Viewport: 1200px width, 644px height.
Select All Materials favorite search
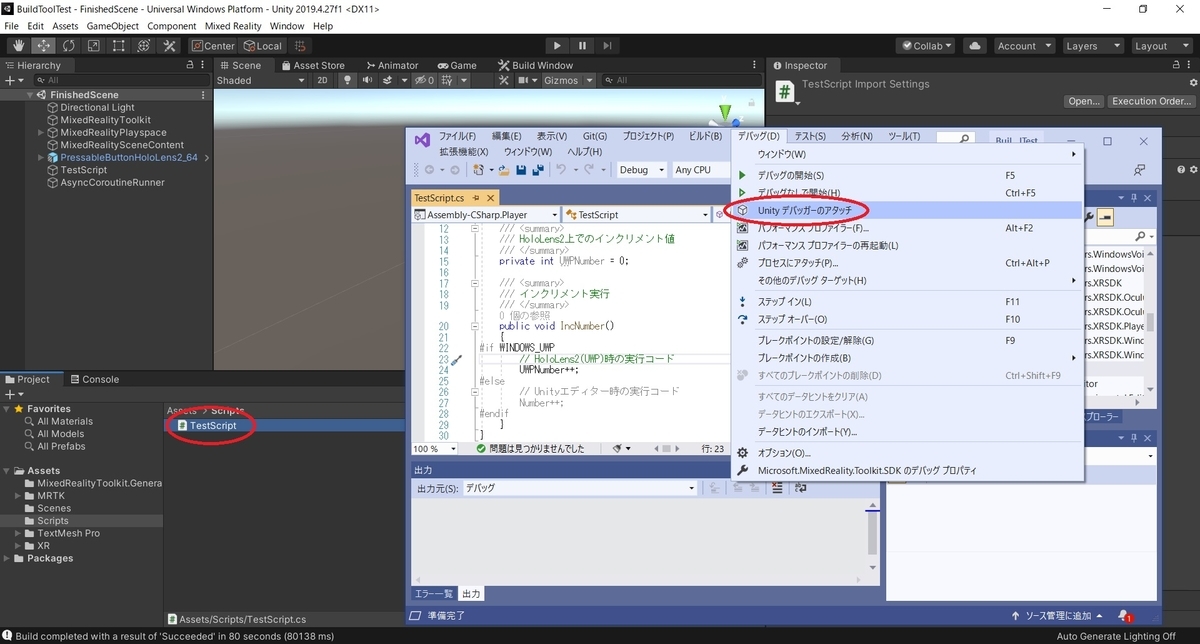(x=65, y=421)
